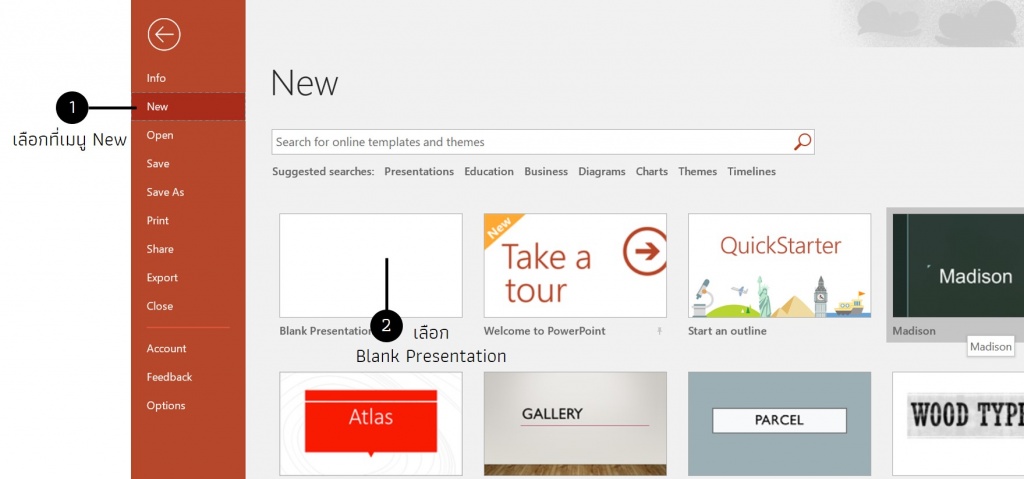Open the Info menu item
The width and height of the screenshot is (1024, 479).
click(x=156, y=78)
